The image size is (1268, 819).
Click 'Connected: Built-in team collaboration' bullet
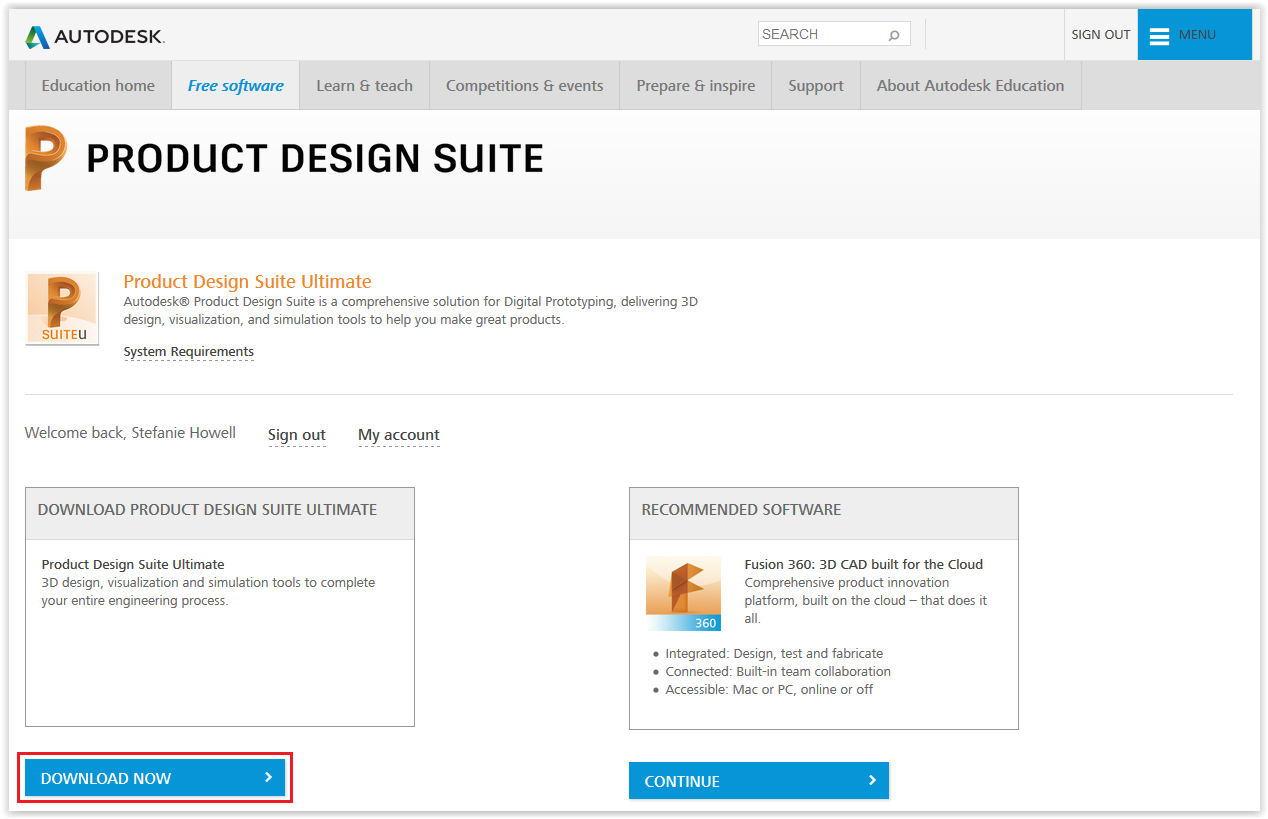point(778,672)
